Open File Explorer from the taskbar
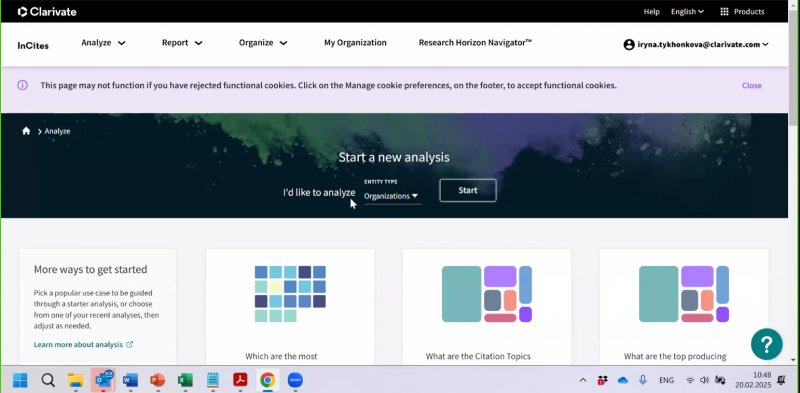 coord(76,380)
